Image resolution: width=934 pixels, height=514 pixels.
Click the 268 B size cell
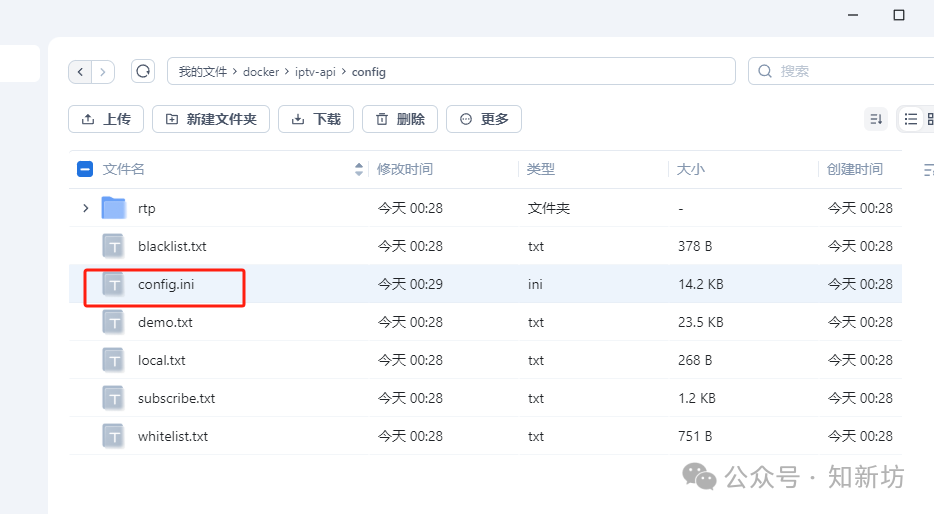coord(695,360)
